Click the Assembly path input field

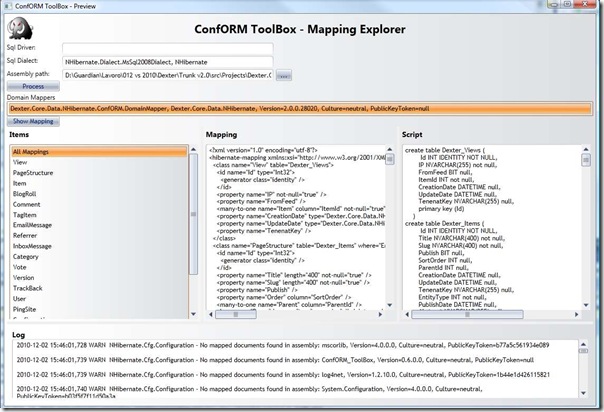point(168,75)
